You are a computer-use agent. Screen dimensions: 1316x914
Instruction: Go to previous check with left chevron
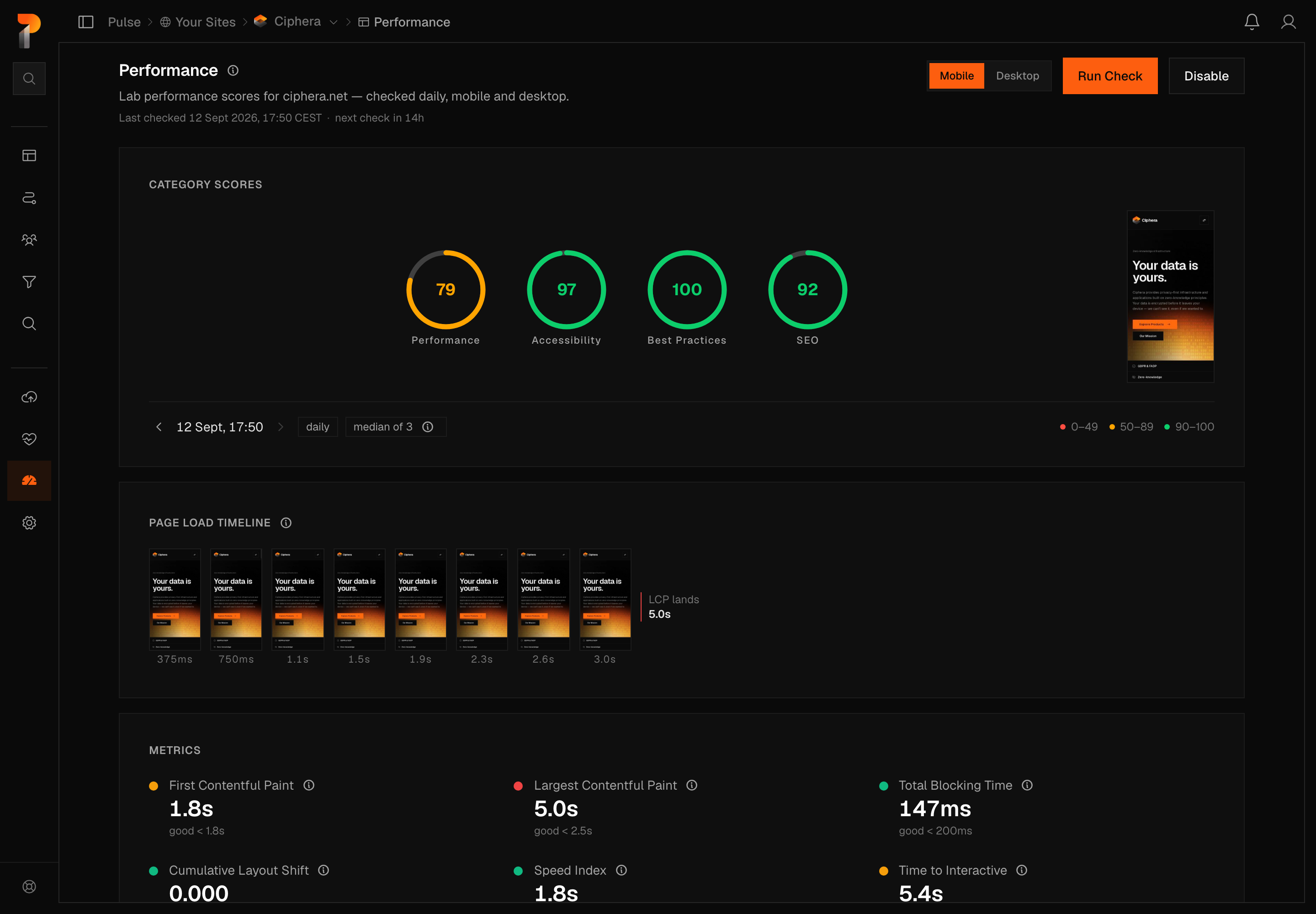(x=159, y=427)
